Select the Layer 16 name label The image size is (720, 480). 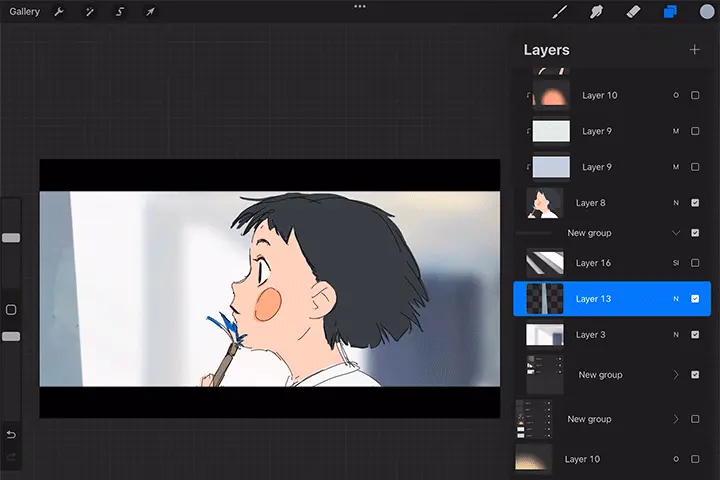click(593, 263)
